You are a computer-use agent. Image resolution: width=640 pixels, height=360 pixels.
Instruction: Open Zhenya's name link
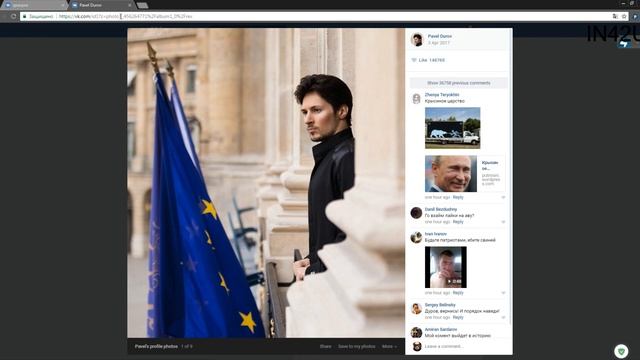tap(442, 95)
